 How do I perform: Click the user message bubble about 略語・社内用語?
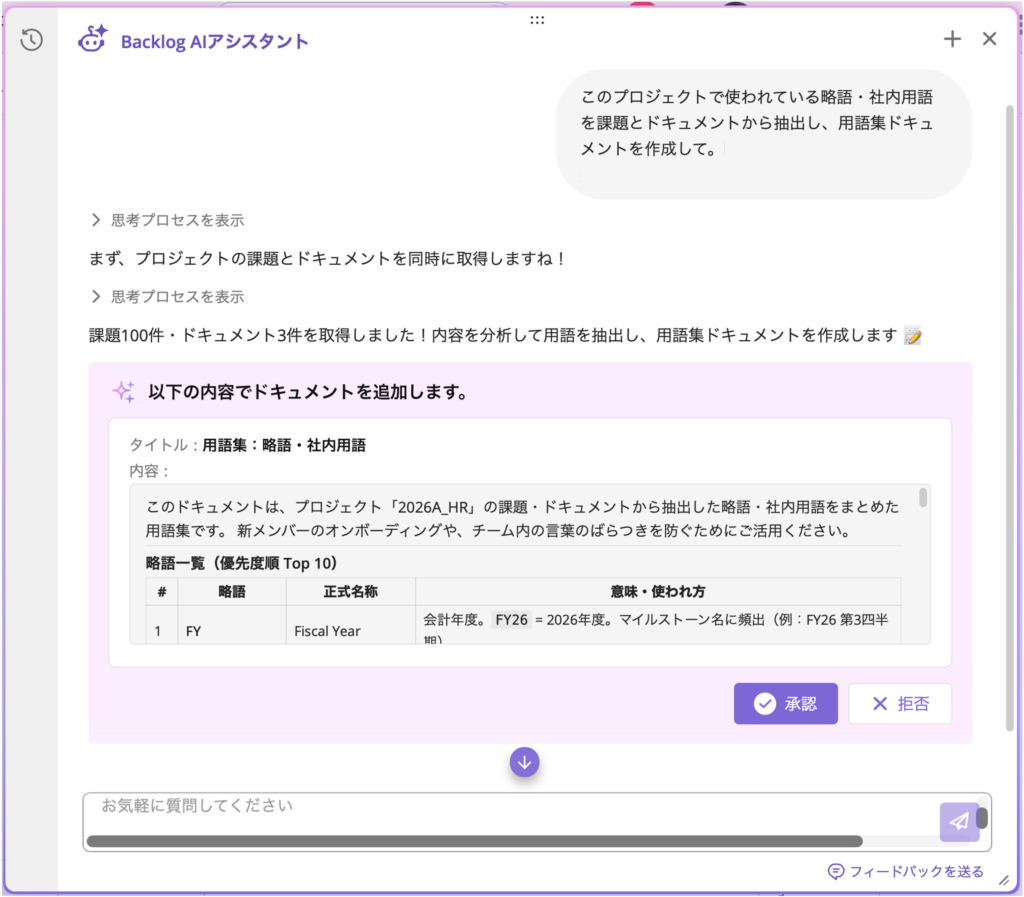point(763,134)
